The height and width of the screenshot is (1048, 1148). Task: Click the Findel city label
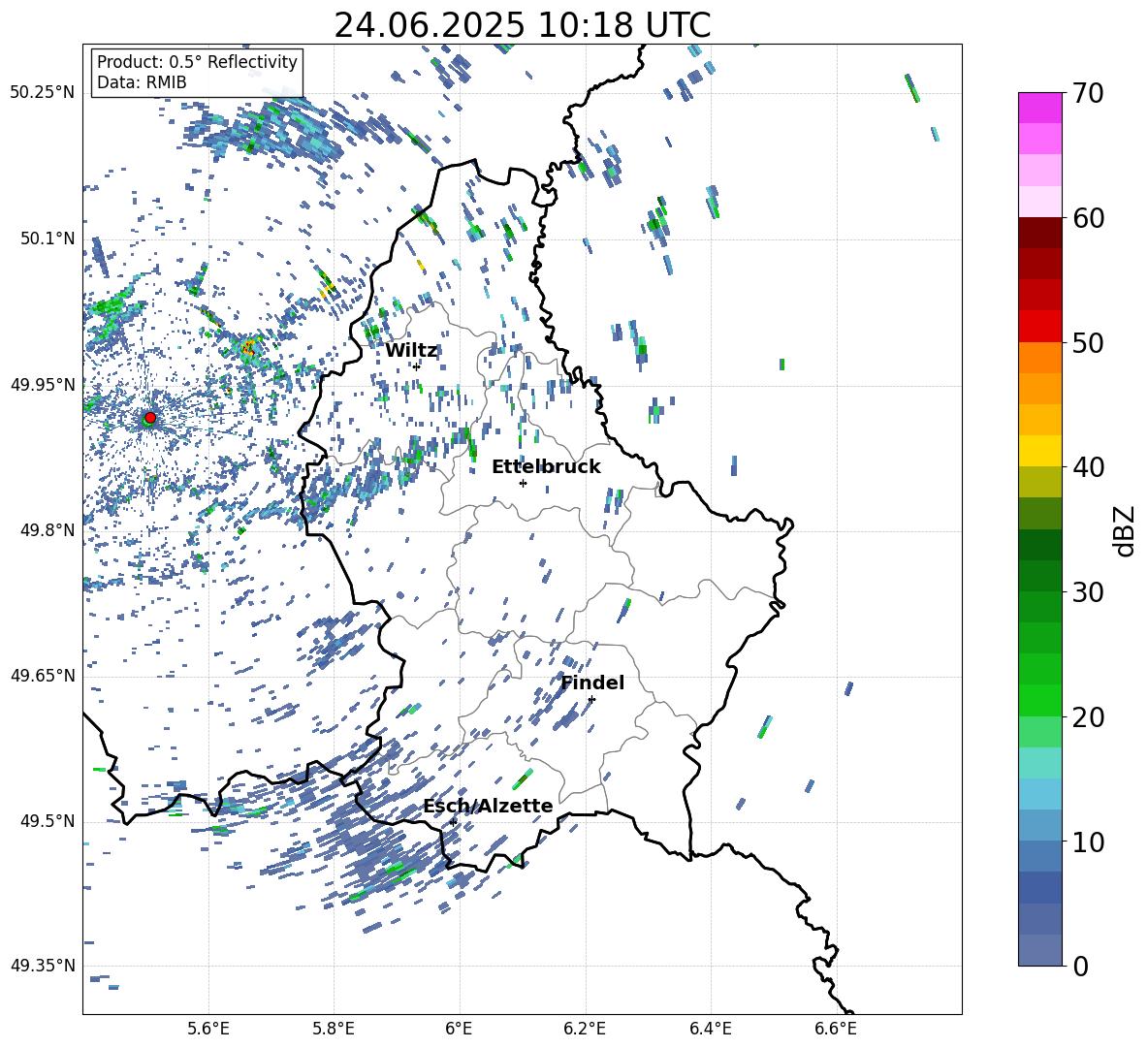coord(592,683)
